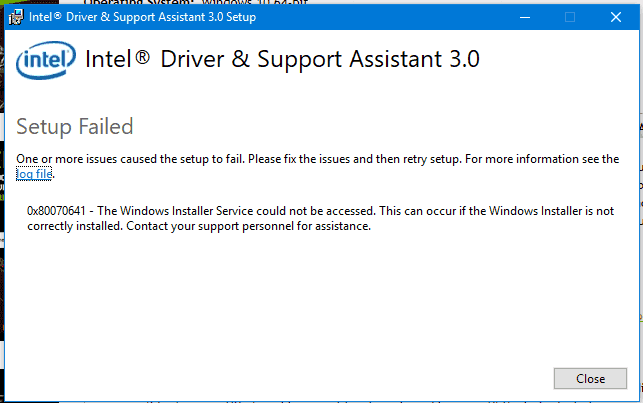Image resolution: width=643 pixels, height=403 pixels.
Task: Click the Close button
Action: click(x=590, y=378)
